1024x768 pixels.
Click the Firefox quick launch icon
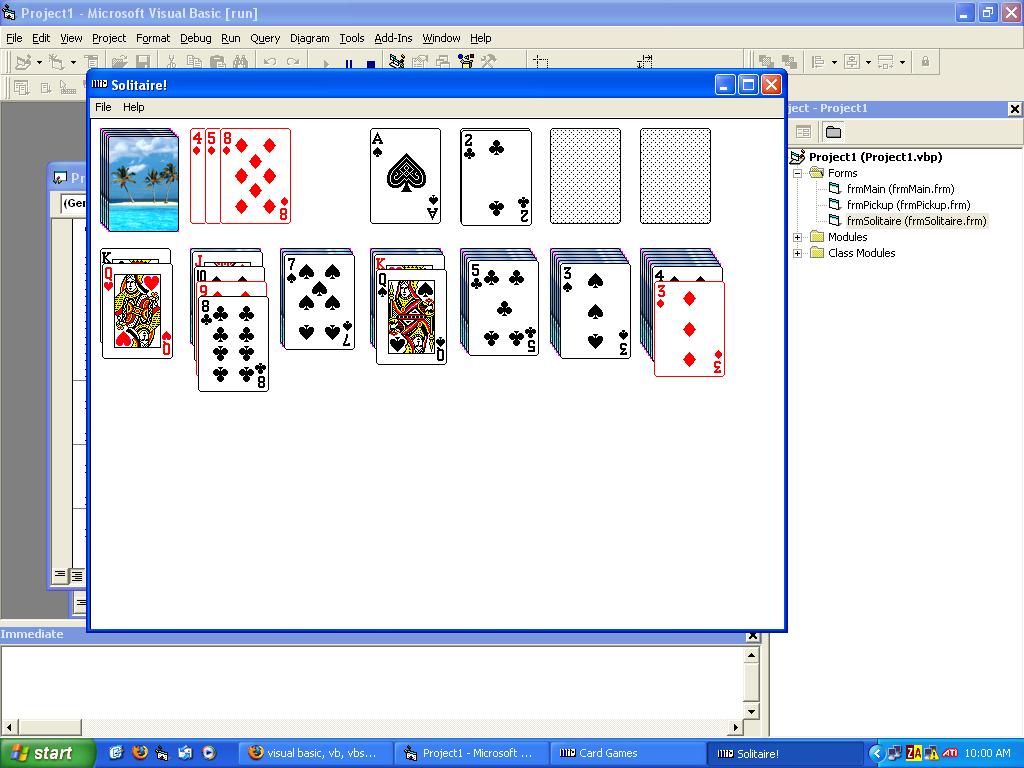(139, 753)
